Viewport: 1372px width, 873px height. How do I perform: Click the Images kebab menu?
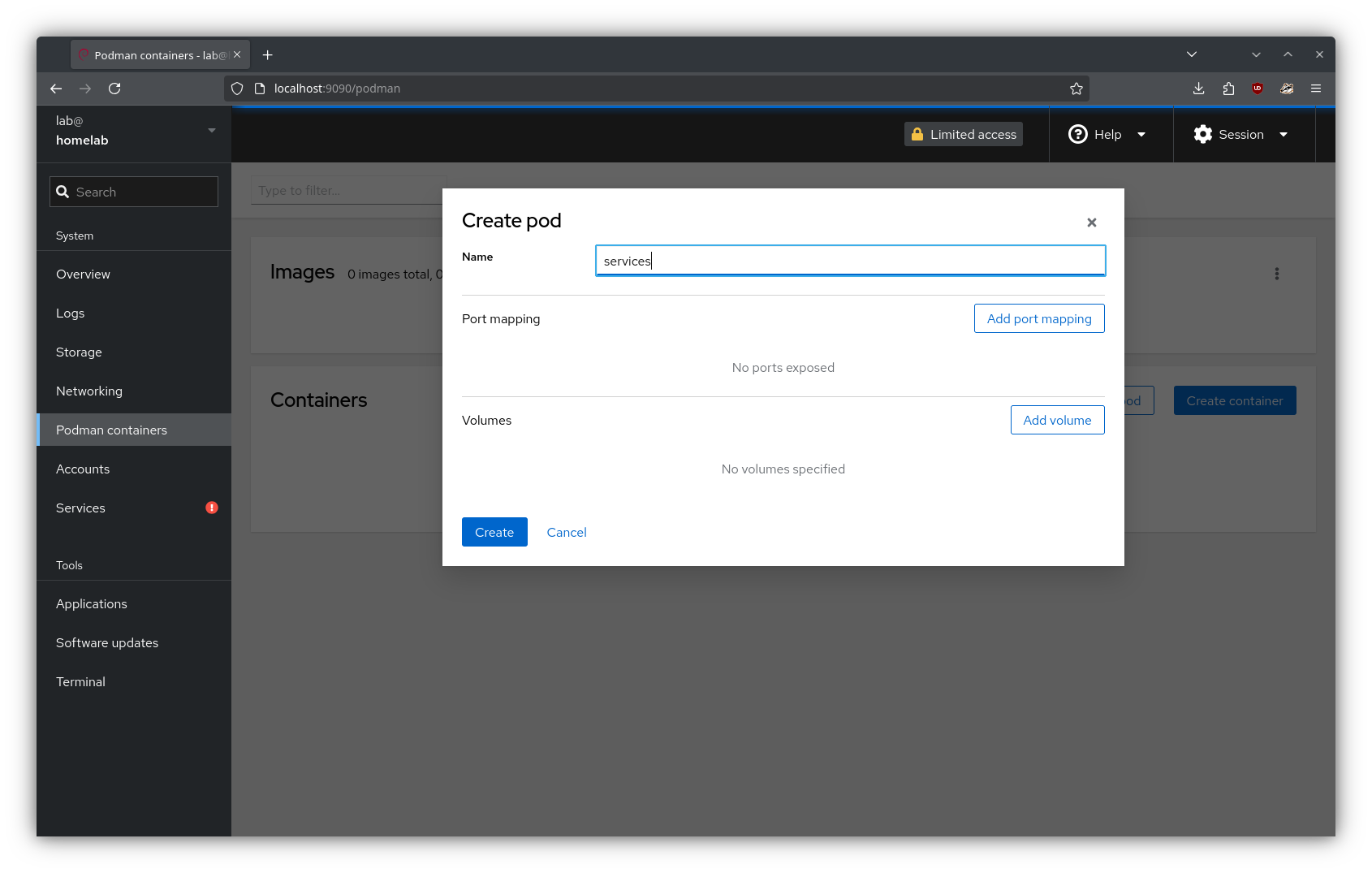(1276, 274)
